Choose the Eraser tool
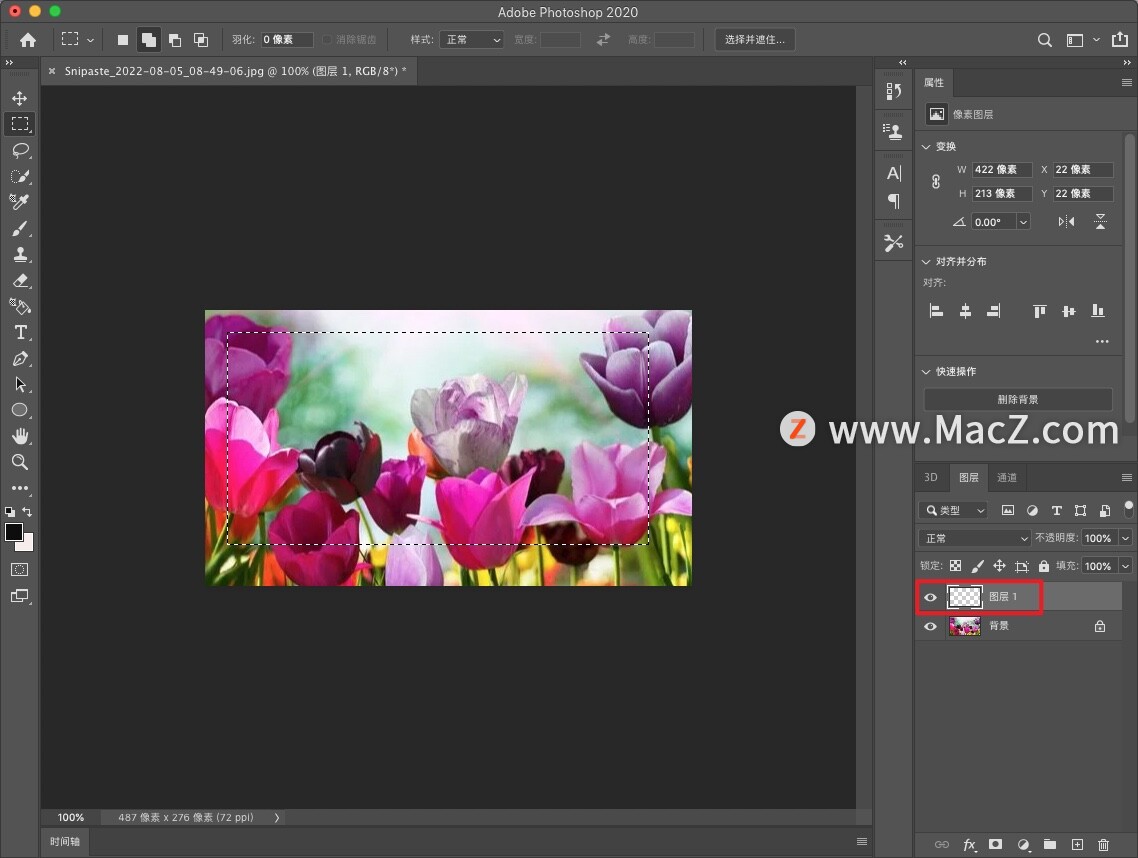The height and width of the screenshot is (858, 1138). pyautogui.click(x=20, y=281)
